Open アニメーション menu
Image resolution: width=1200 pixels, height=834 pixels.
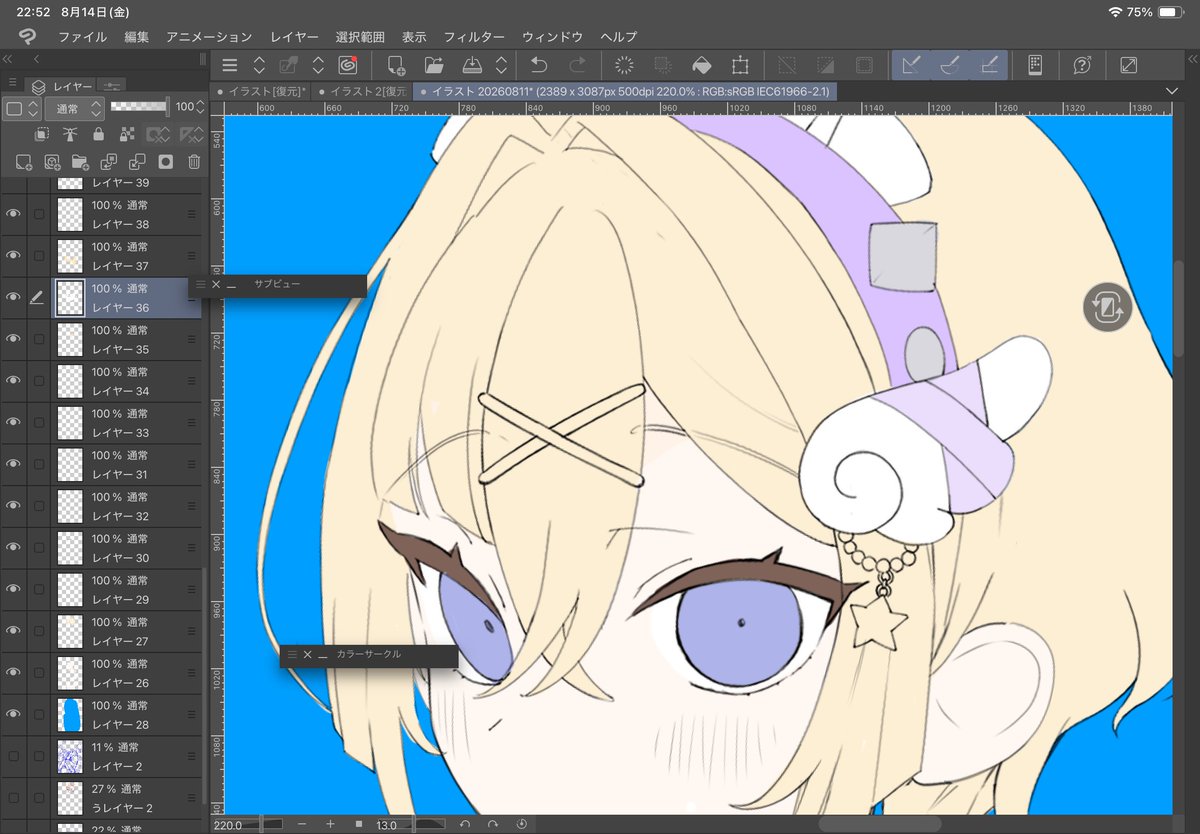pos(209,36)
